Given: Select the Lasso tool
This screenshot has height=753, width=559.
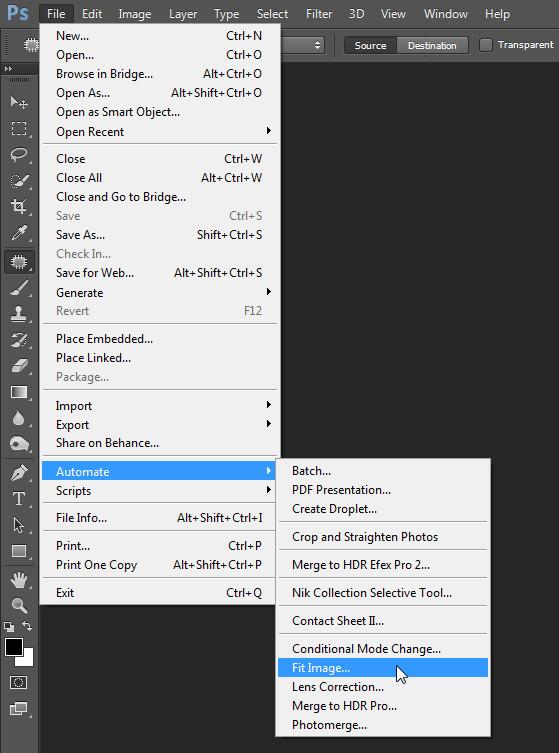Looking at the screenshot, I should (19, 155).
